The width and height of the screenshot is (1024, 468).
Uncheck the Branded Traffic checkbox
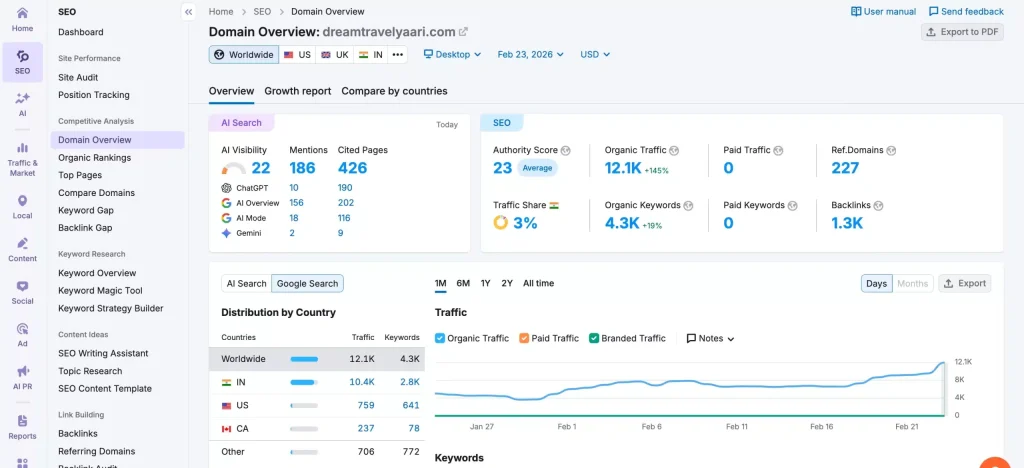(x=594, y=338)
